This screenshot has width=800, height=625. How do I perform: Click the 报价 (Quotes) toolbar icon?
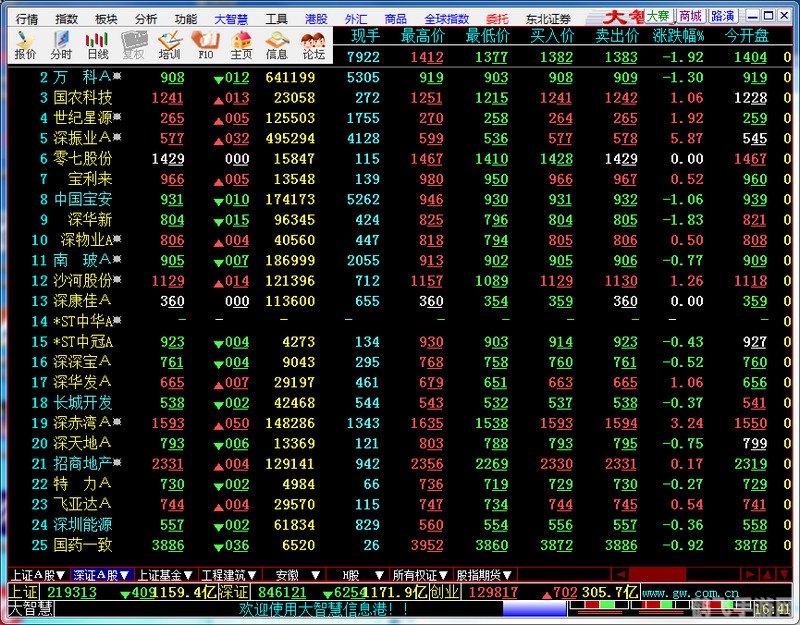[x=24, y=45]
